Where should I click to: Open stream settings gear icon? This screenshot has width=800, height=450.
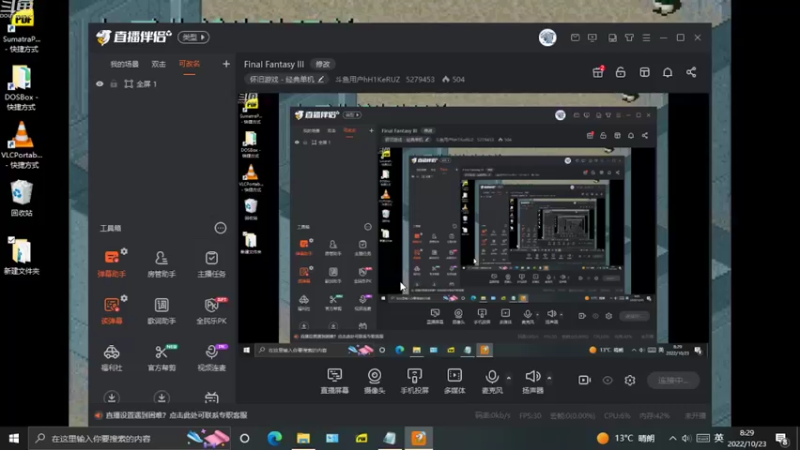(x=630, y=380)
